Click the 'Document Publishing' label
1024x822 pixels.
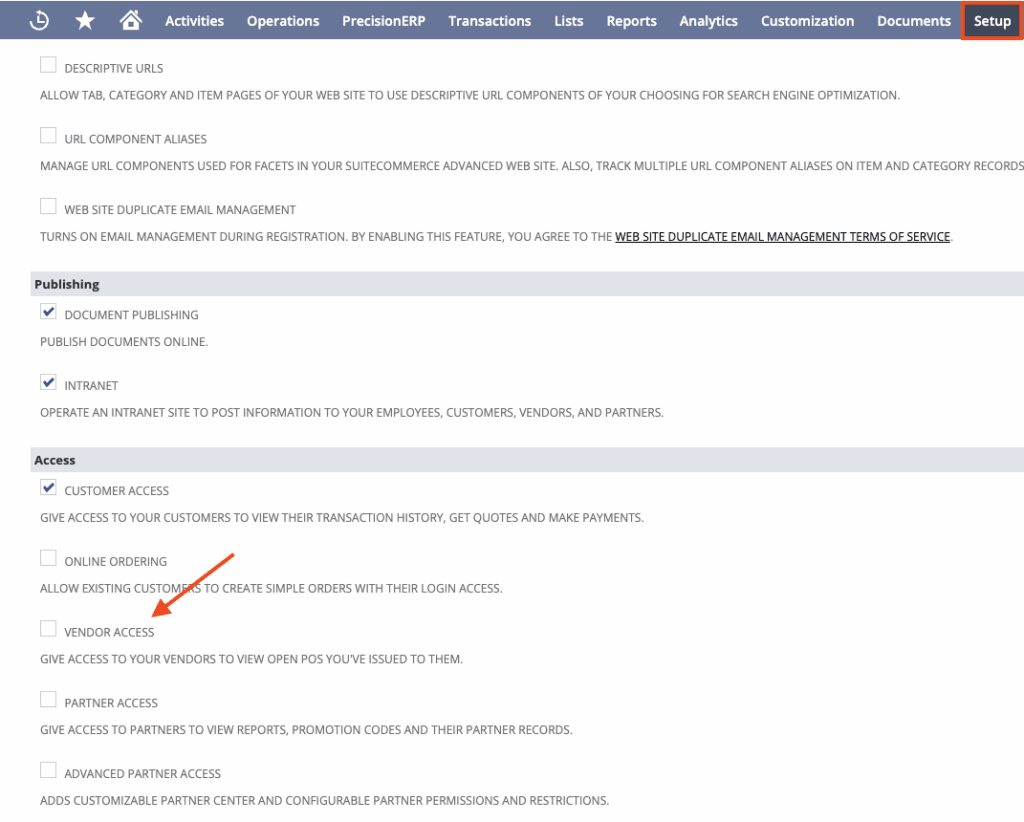[131, 315]
